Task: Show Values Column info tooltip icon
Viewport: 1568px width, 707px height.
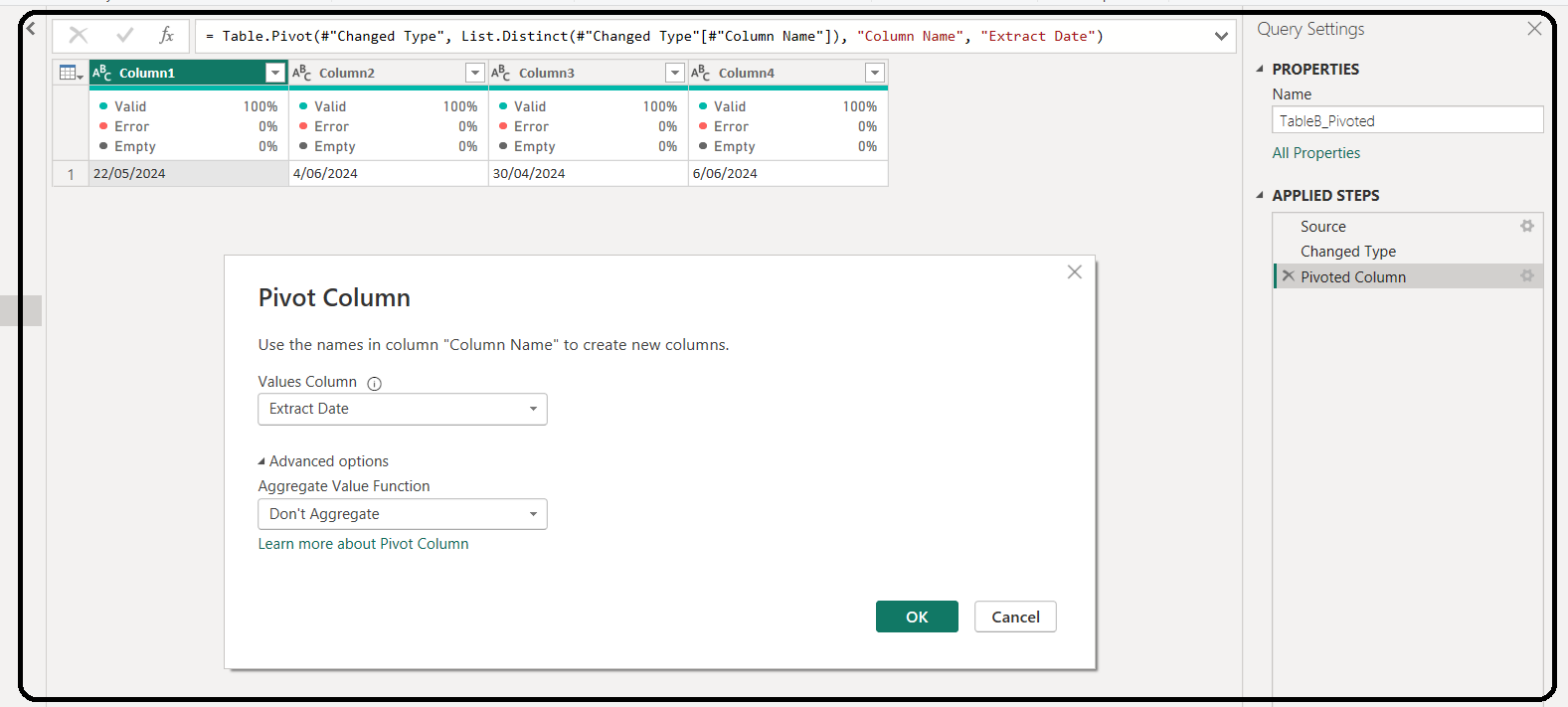Action: tap(374, 383)
